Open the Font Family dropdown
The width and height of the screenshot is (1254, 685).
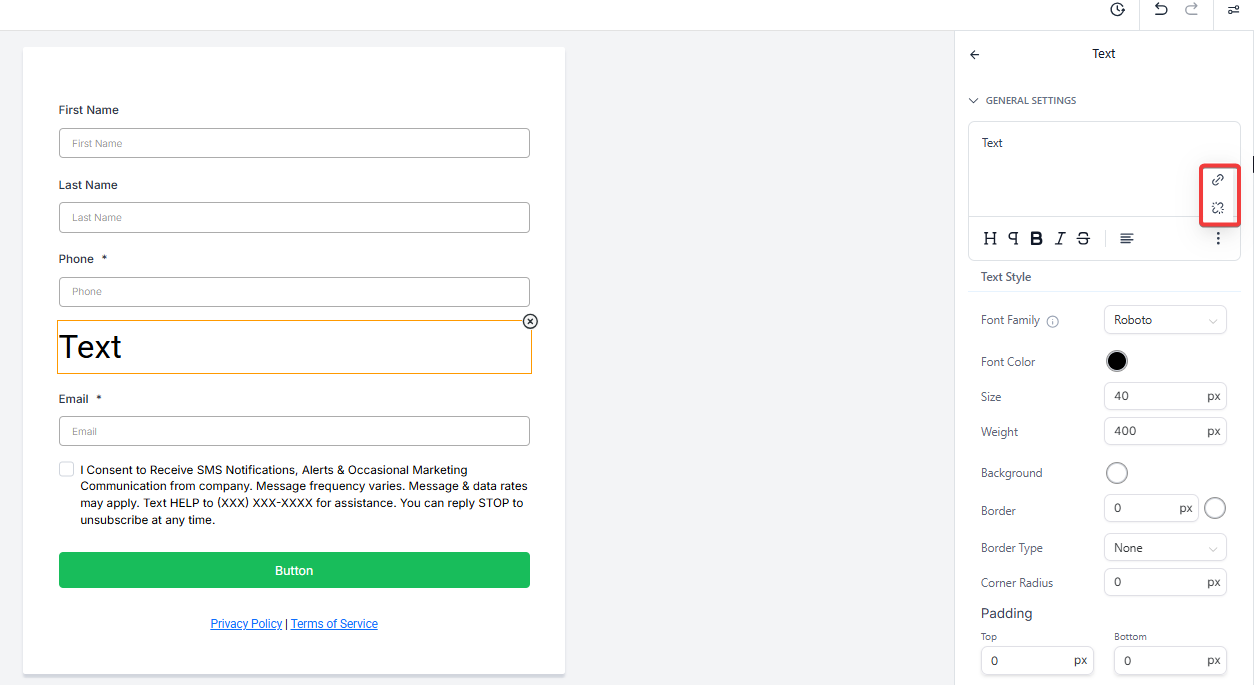(1164, 320)
